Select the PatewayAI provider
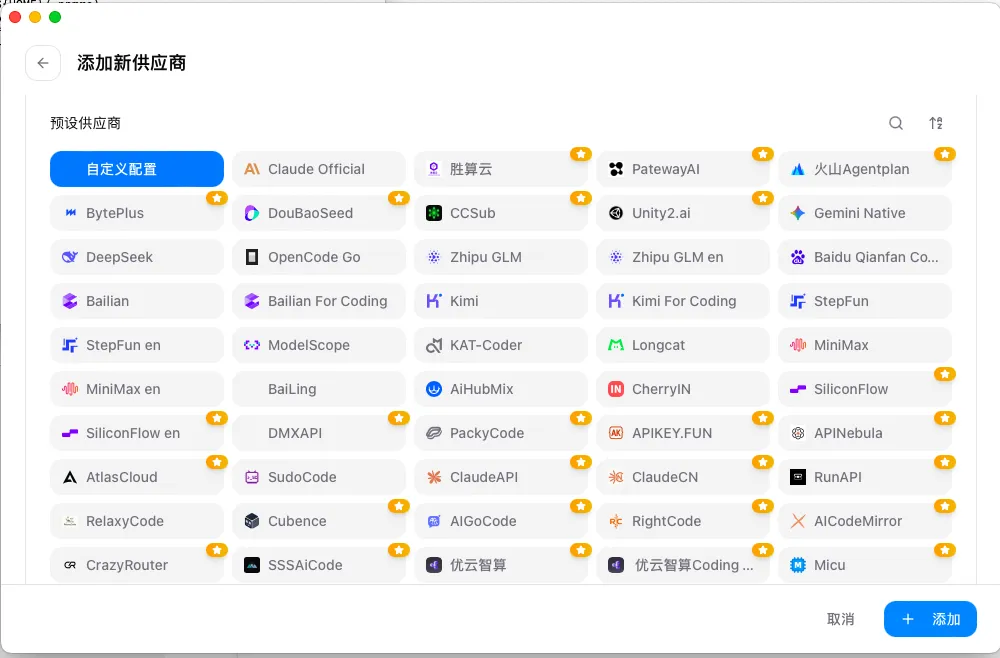 [683, 169]
